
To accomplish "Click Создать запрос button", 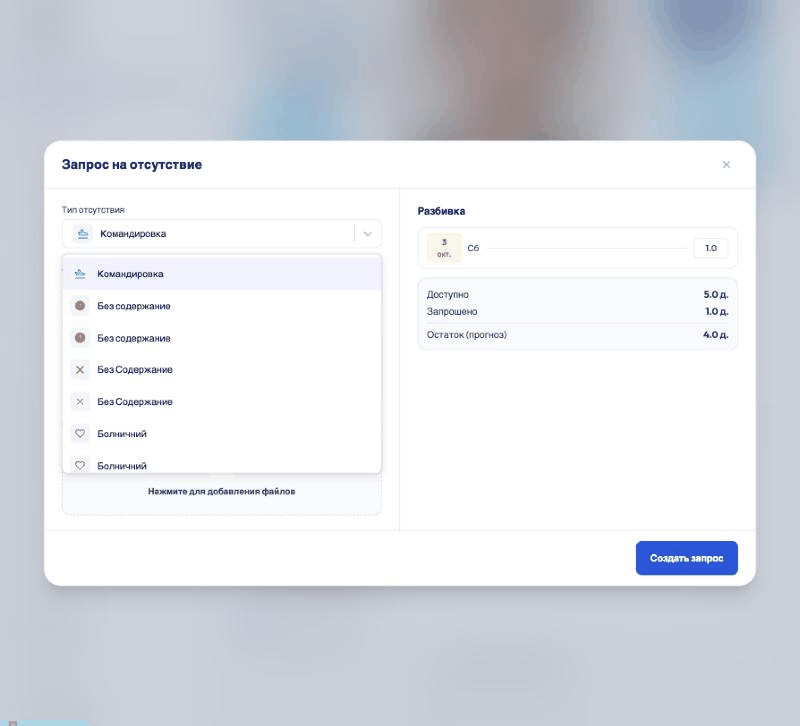I will click(x=686, y=558).
